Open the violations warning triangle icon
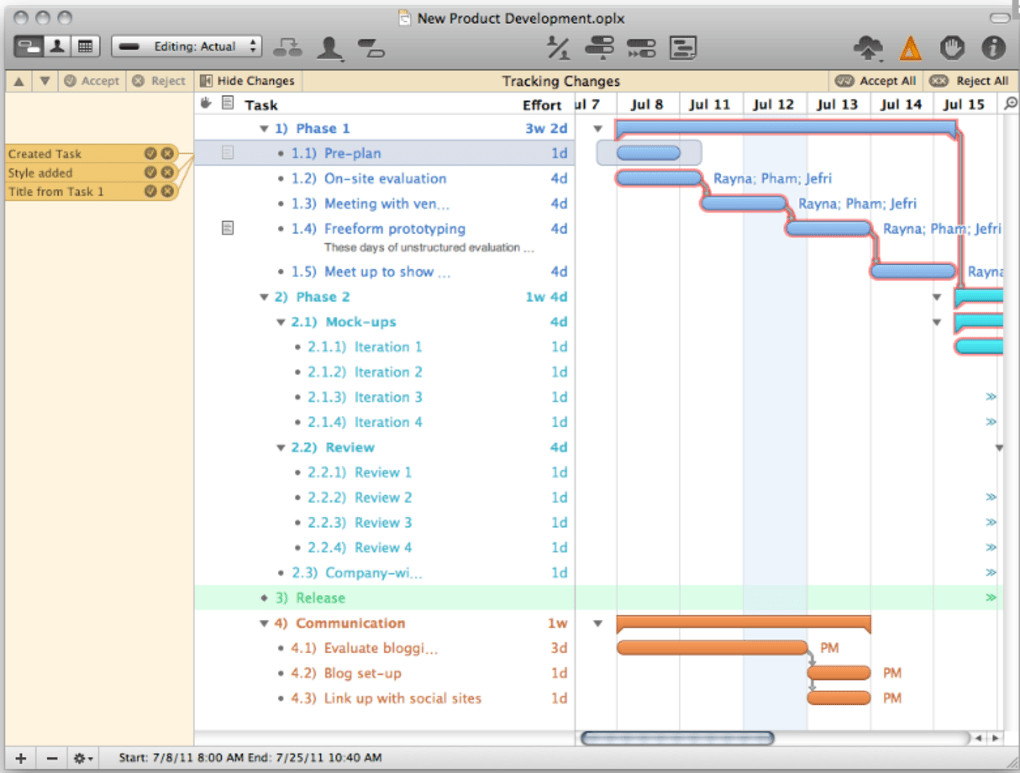The height and width of the screenshot is (773, 1020). click(910, 48)
